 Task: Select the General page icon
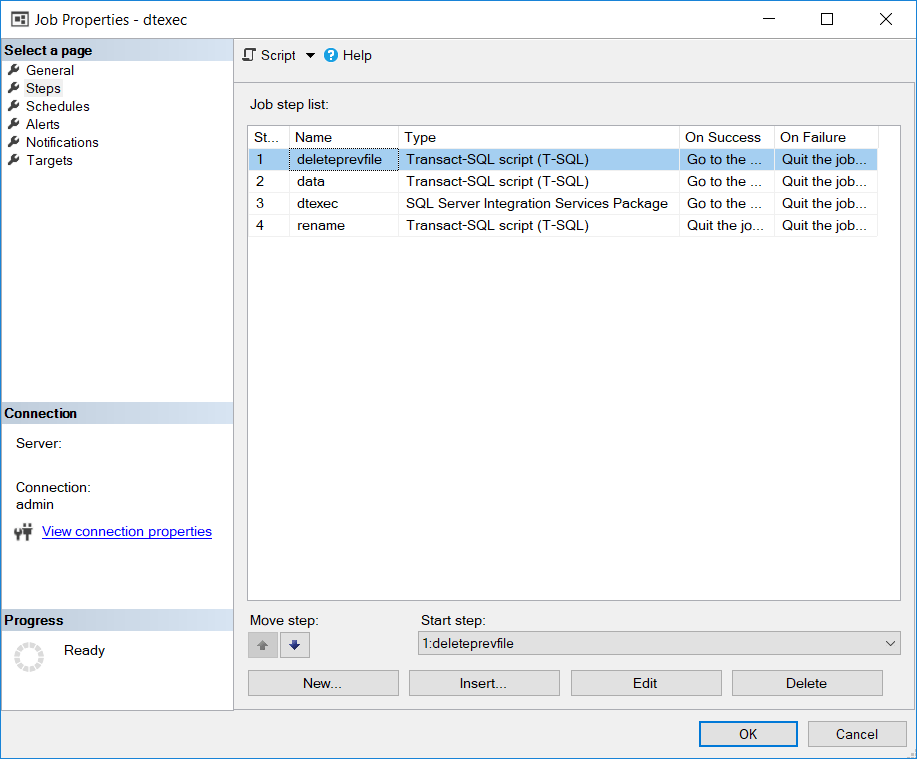pyautogui.click(x=14, y=70)
